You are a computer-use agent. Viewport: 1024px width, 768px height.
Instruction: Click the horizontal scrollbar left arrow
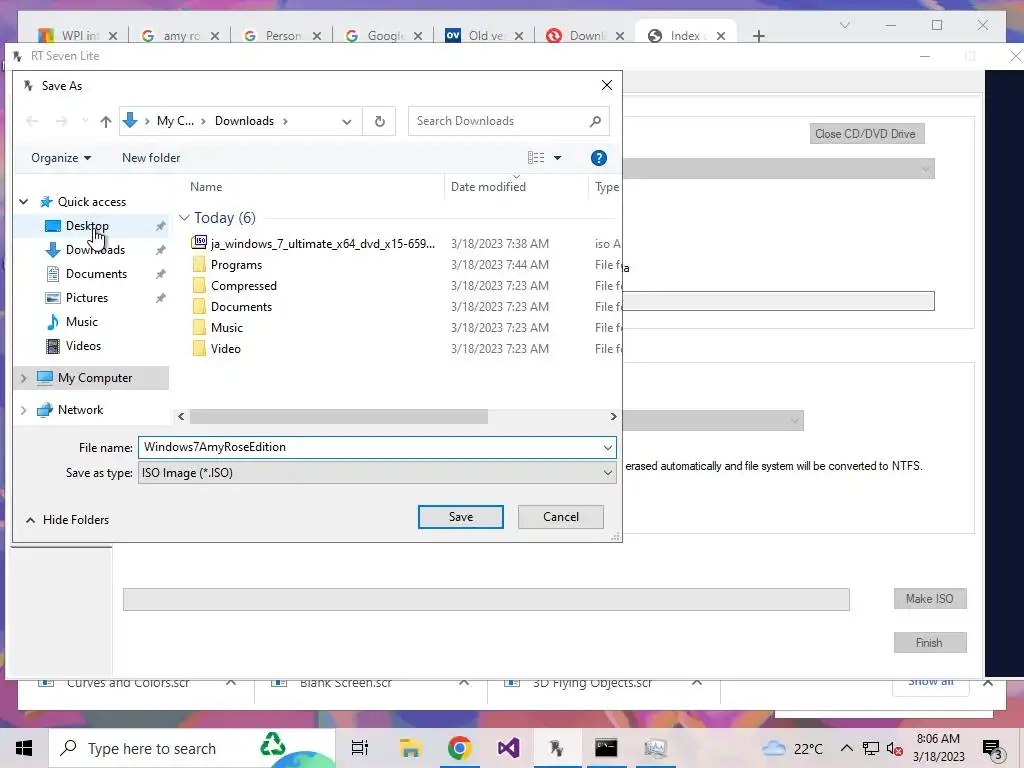[x=181, y=417]
